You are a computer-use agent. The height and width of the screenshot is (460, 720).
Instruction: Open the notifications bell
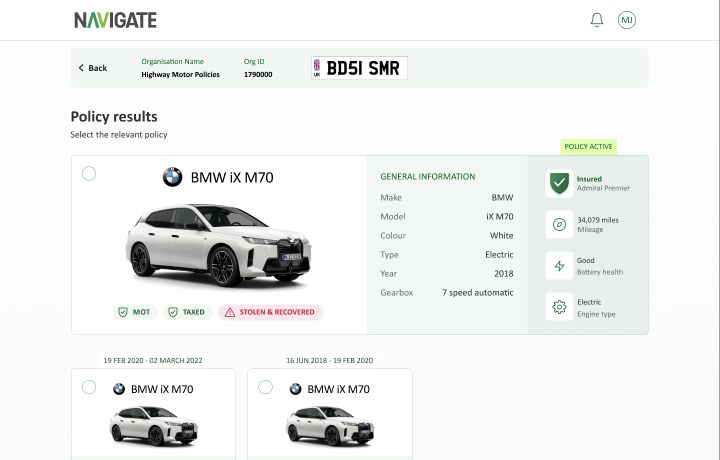pyautogui.click(x=596, y=20)
